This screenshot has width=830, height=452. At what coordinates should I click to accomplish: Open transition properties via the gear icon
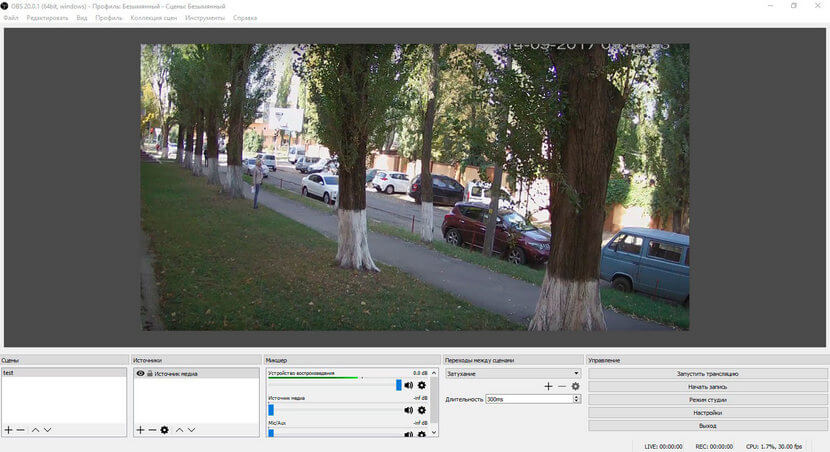pyautogui.click(x=575, y=386)
